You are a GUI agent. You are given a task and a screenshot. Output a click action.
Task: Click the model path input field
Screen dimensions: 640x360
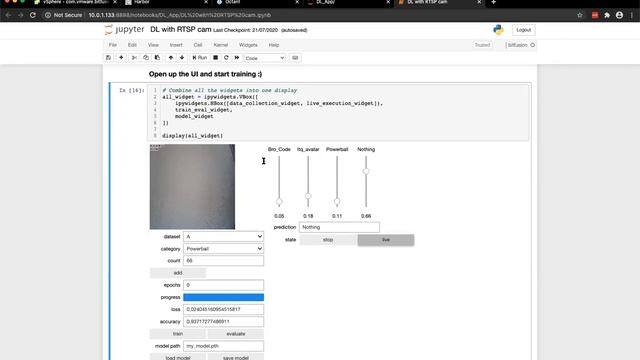pos(223,346)
